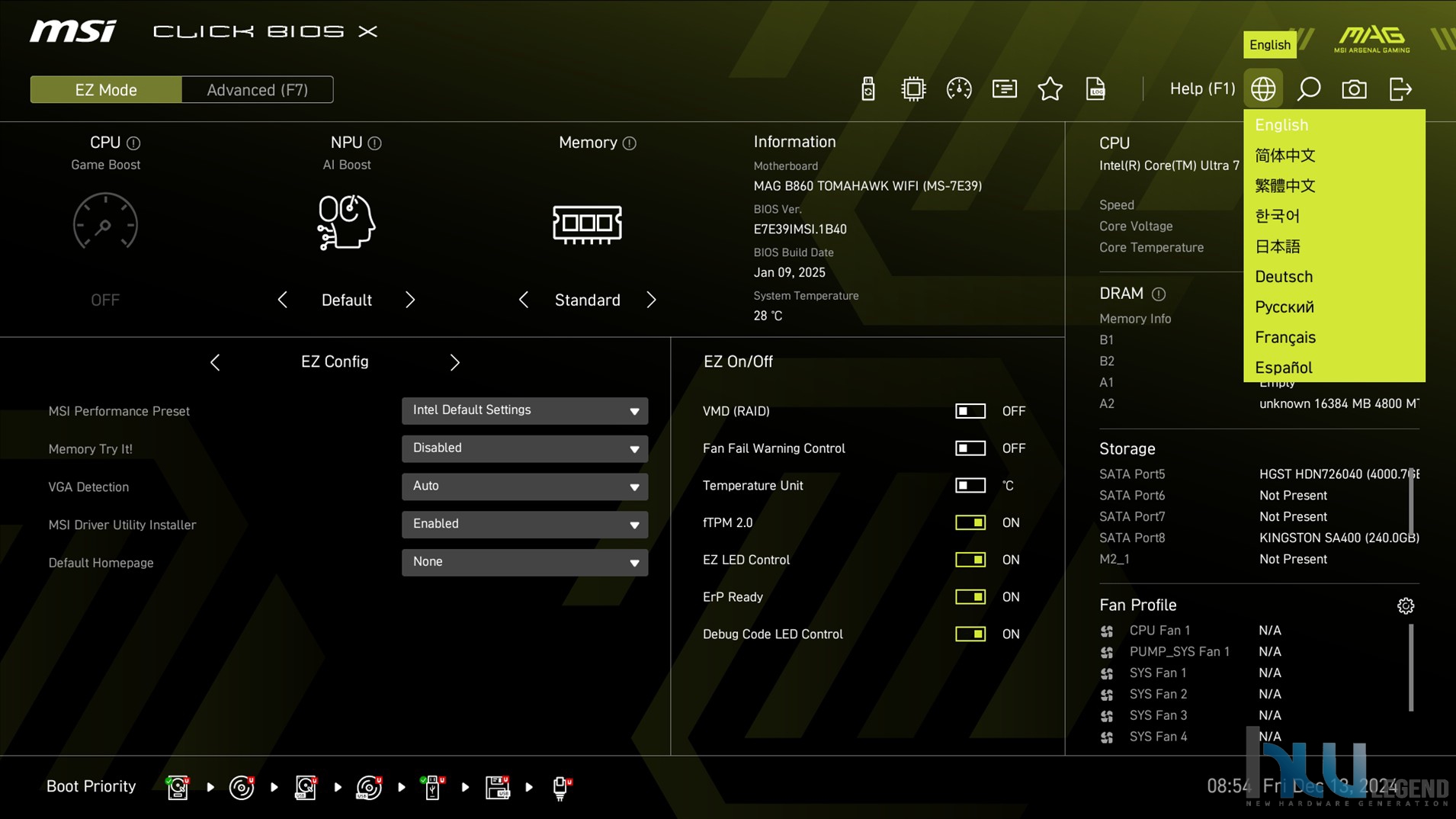The image size is (1456, 819).
Task: Select the USB optical disc boot device icon
Action: point(369,787)
